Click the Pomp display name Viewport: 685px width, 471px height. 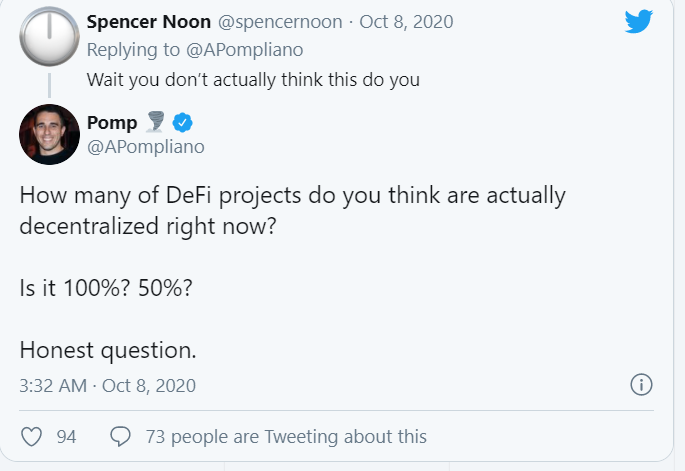tap(113, 124)
